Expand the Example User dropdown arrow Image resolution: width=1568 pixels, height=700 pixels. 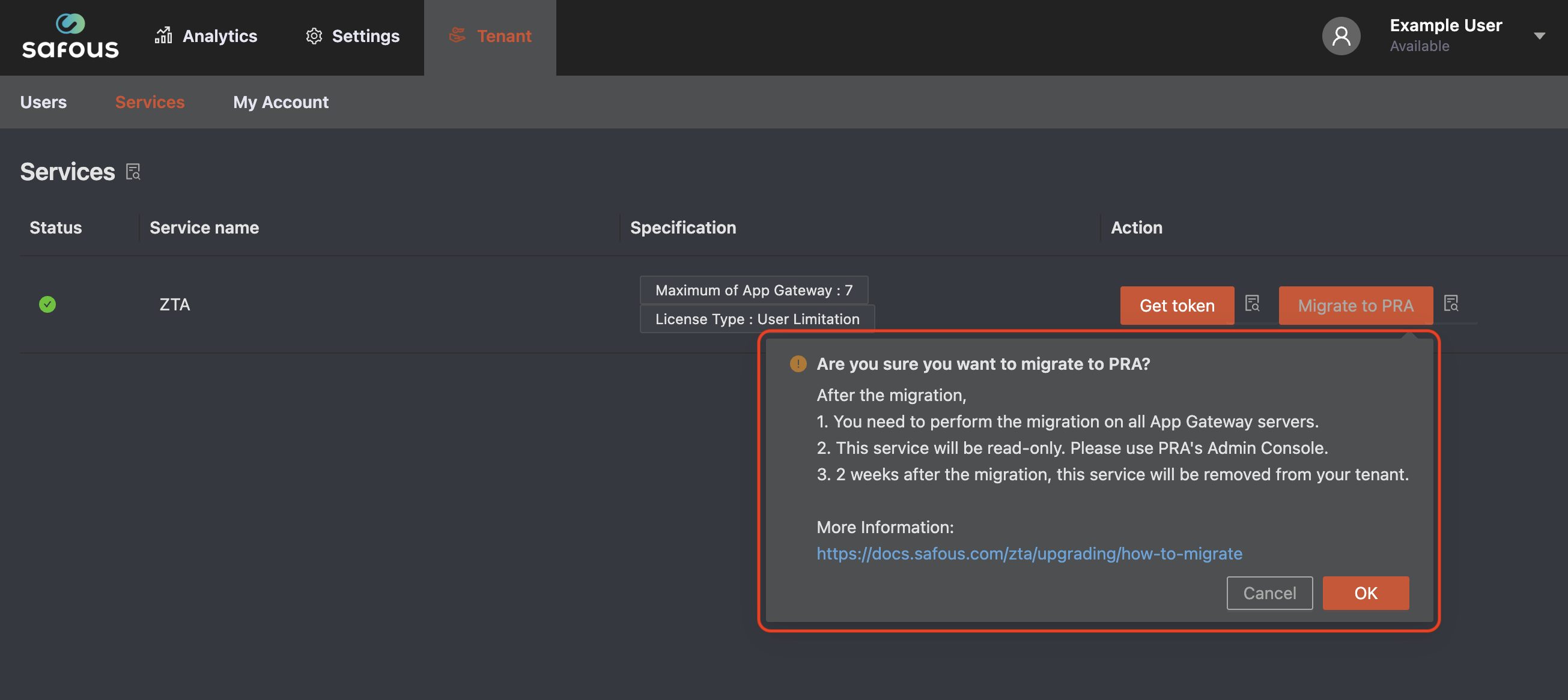coord(1539,36)
